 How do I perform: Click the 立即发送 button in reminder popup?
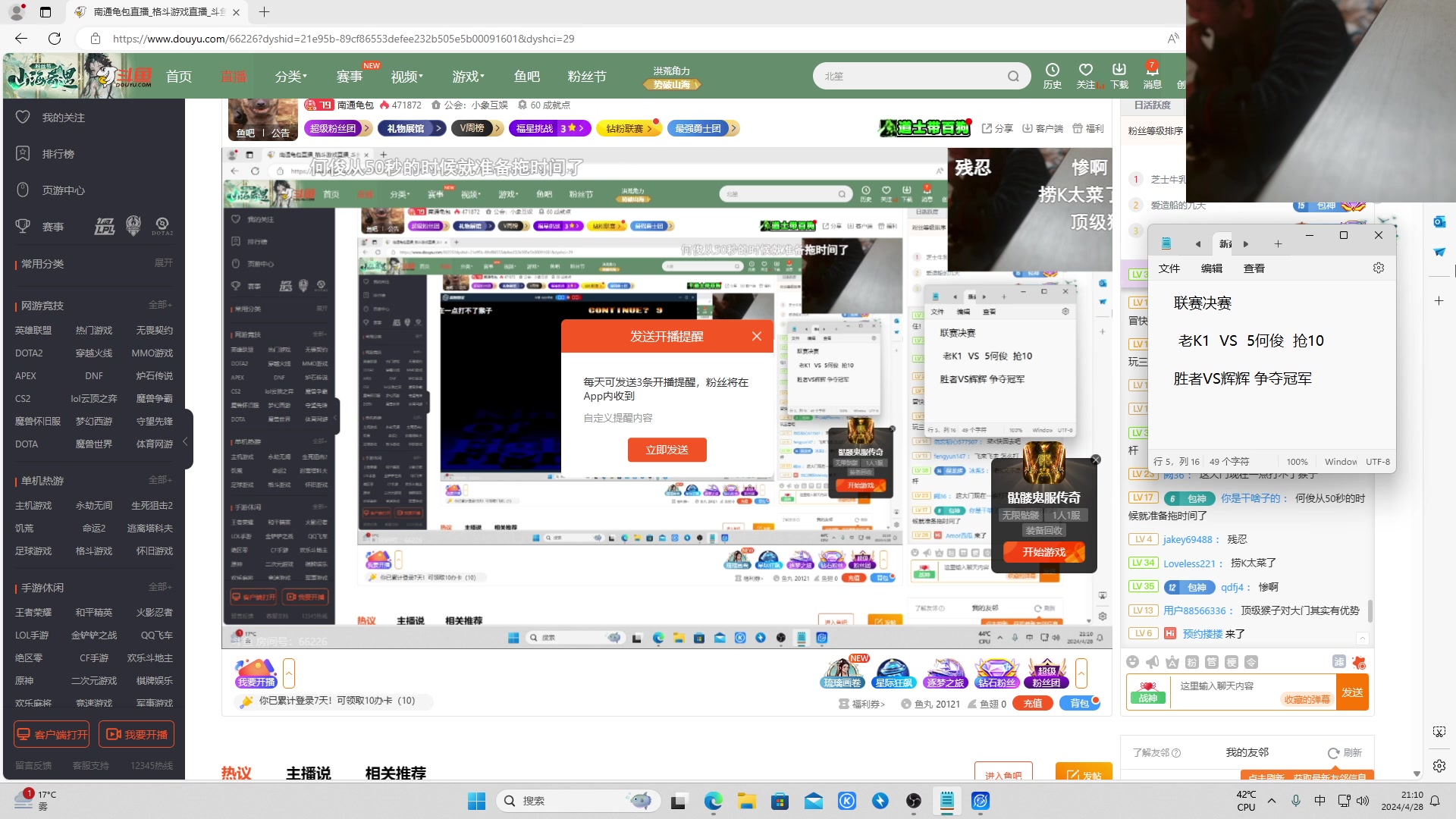pyautogui.click(x=667, y=449)
